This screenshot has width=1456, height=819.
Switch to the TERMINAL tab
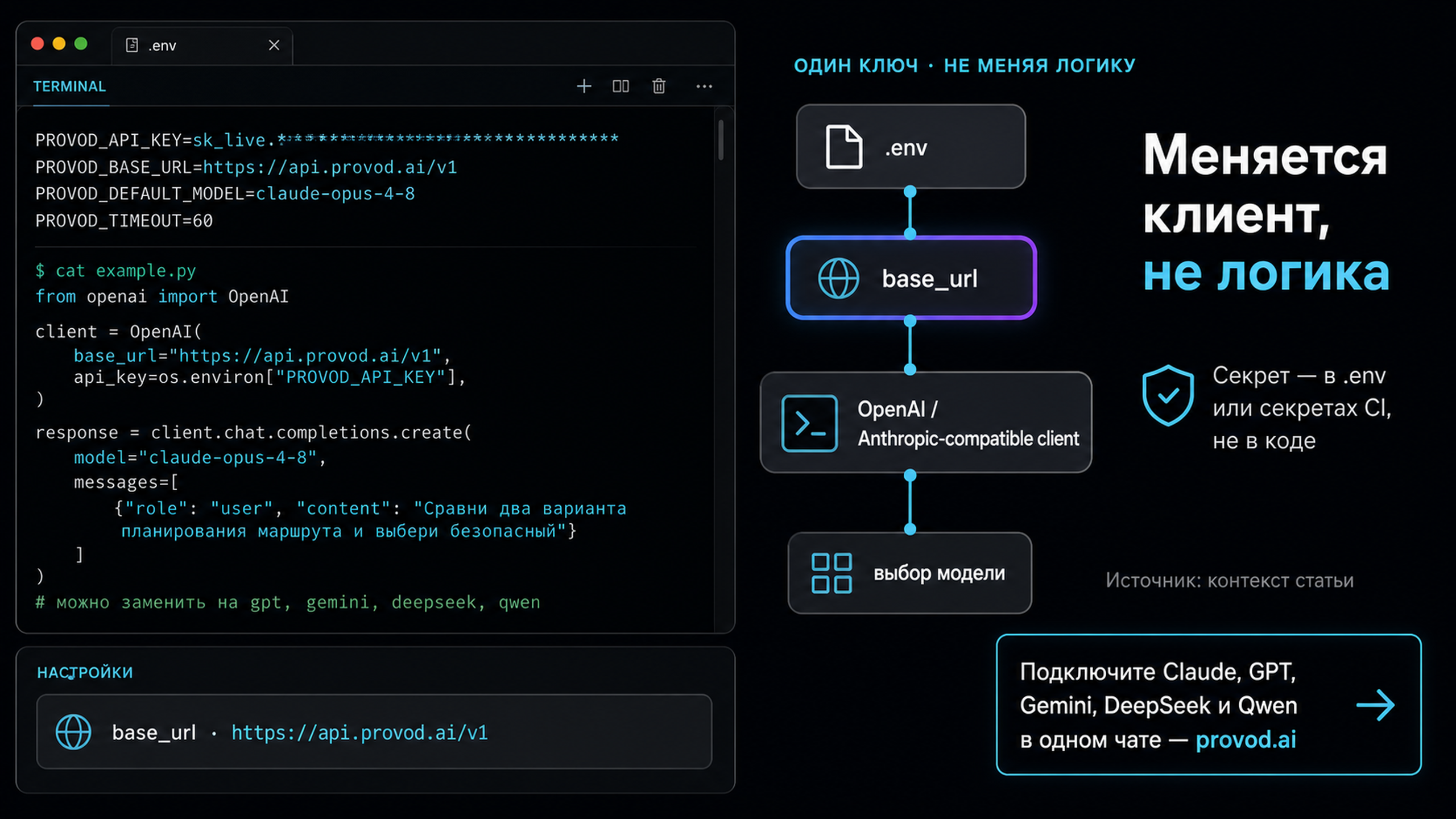pos(69,86)
